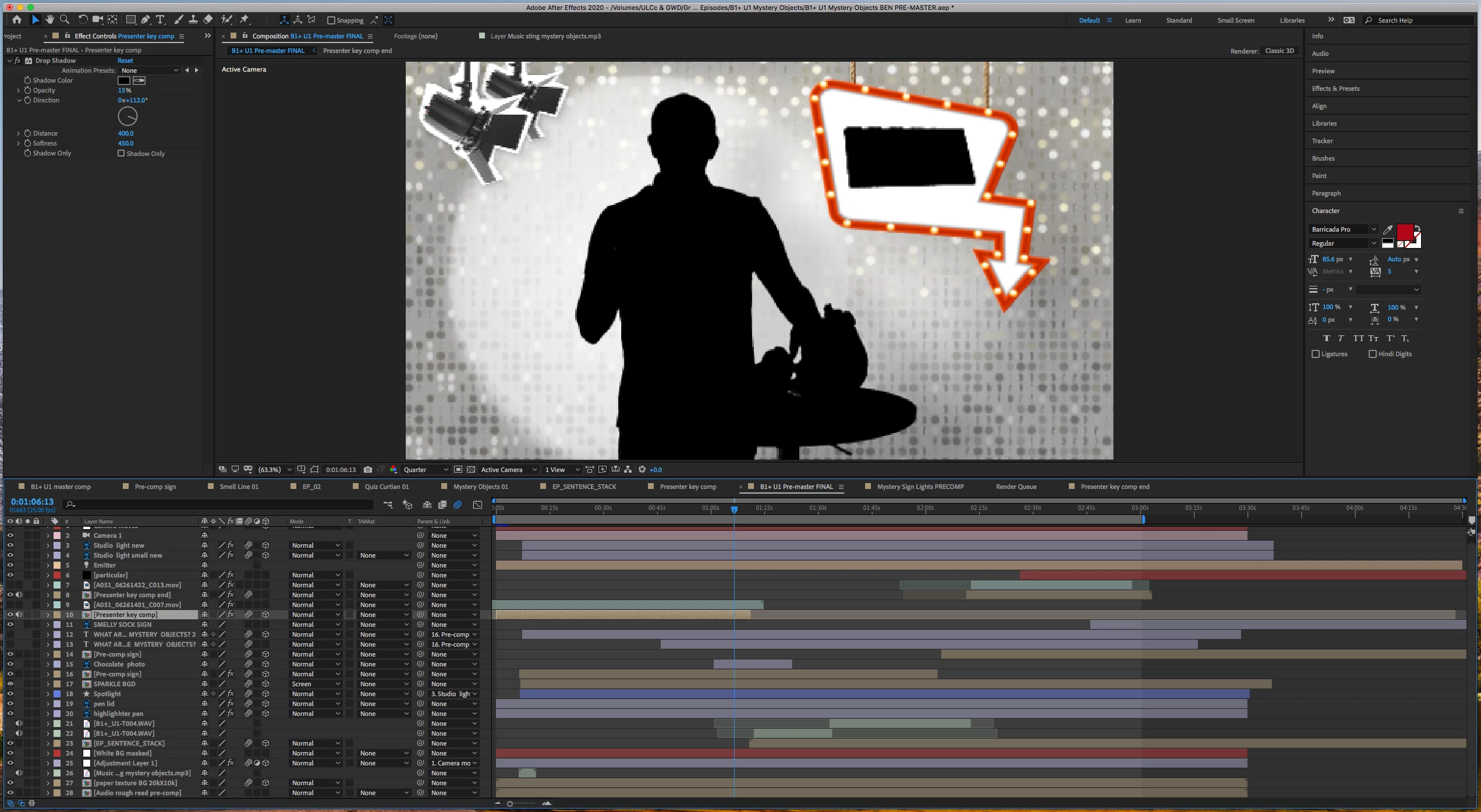Select the Zoom tool in toolbar
Viewport: 1481px width, 812px height.
pyautogui.click(x=65, y=20)
